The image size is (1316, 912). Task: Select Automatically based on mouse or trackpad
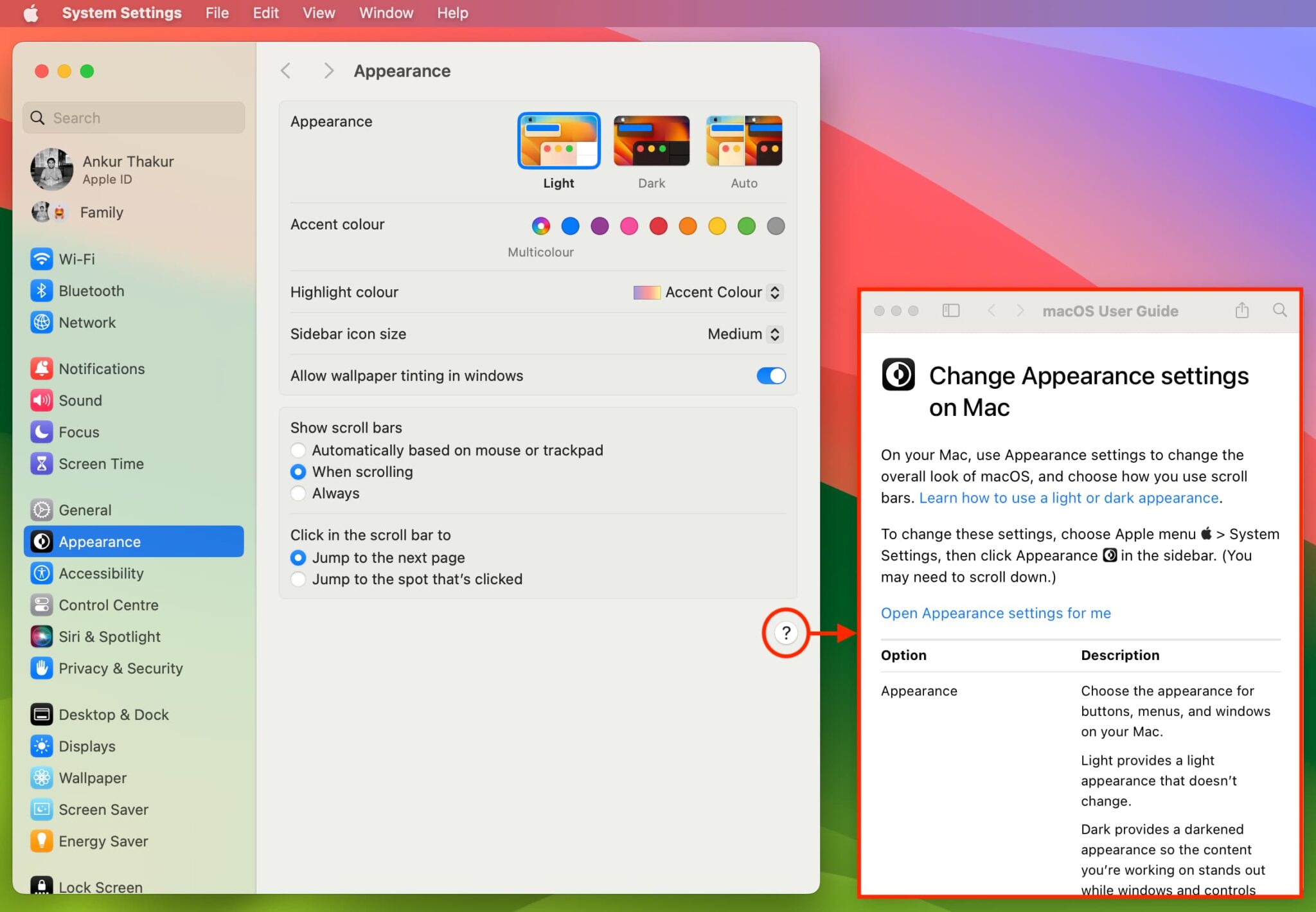[x=298, y=451]
